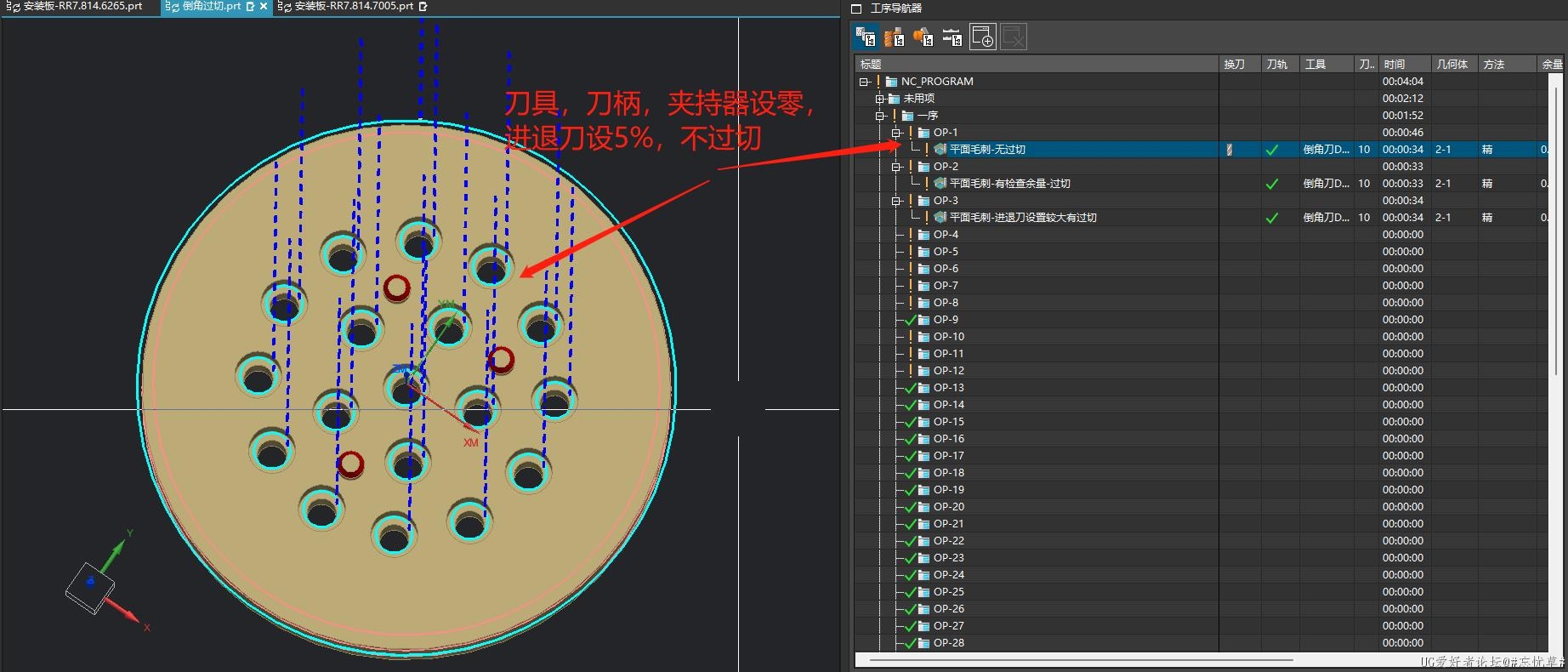Click the 方法 column header
The height and width of the screenshot is (672, 1568).
click(1507, 65)
